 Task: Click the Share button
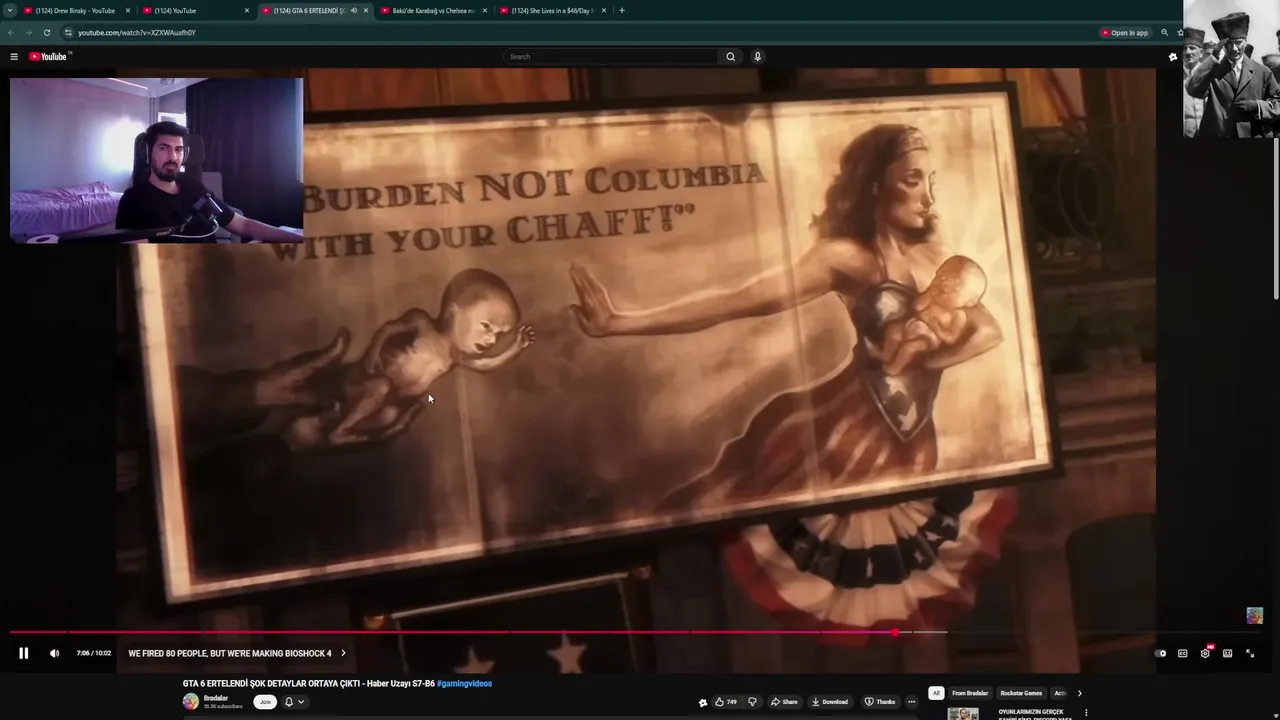[784, 702]
